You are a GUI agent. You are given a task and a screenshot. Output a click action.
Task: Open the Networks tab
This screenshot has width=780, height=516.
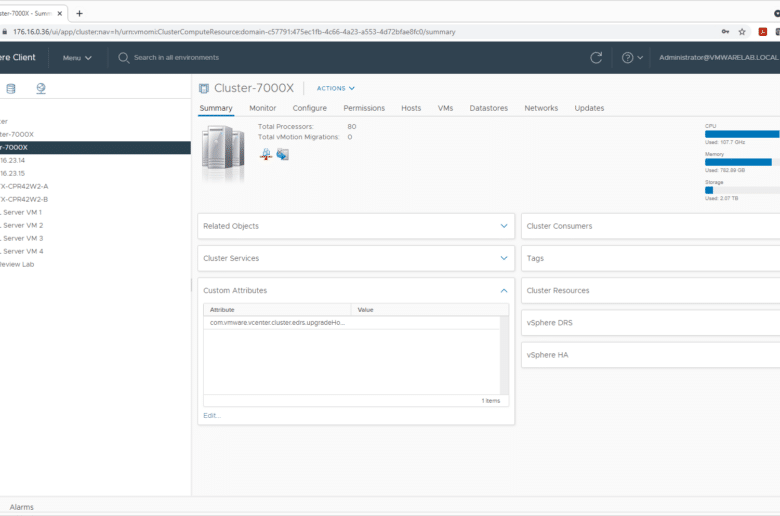click(x=541, y=108)
